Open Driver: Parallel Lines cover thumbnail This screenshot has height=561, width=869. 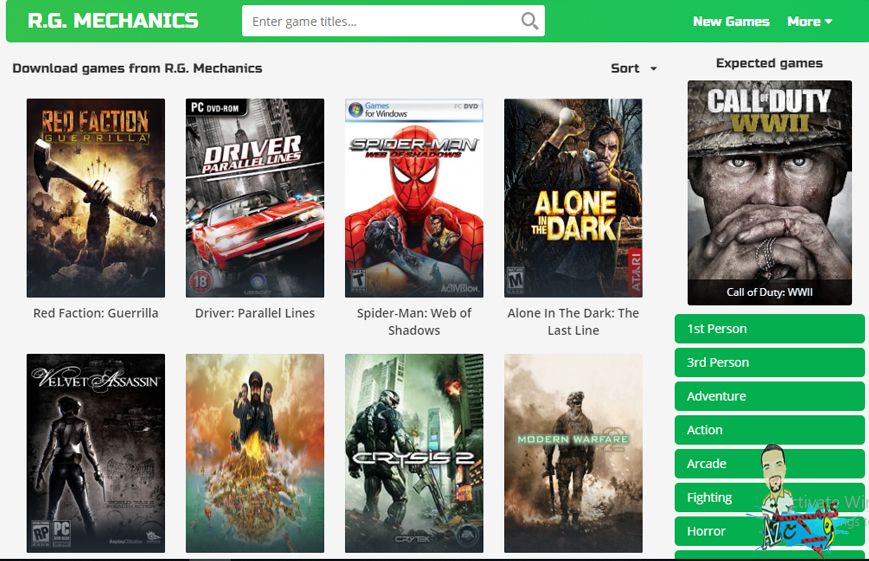point(255,198)
